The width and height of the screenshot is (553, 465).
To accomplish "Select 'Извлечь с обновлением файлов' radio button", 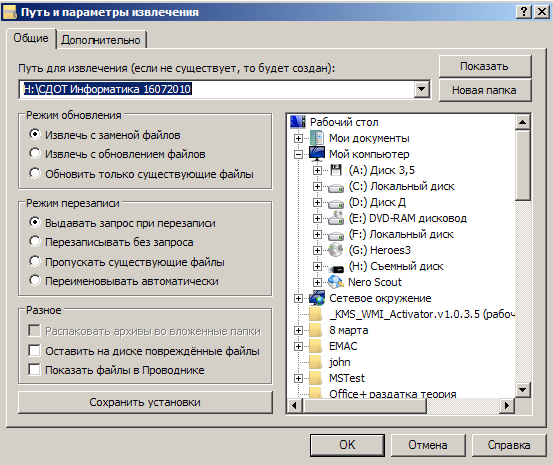I will pyautogui.click(x=35, y=153).
